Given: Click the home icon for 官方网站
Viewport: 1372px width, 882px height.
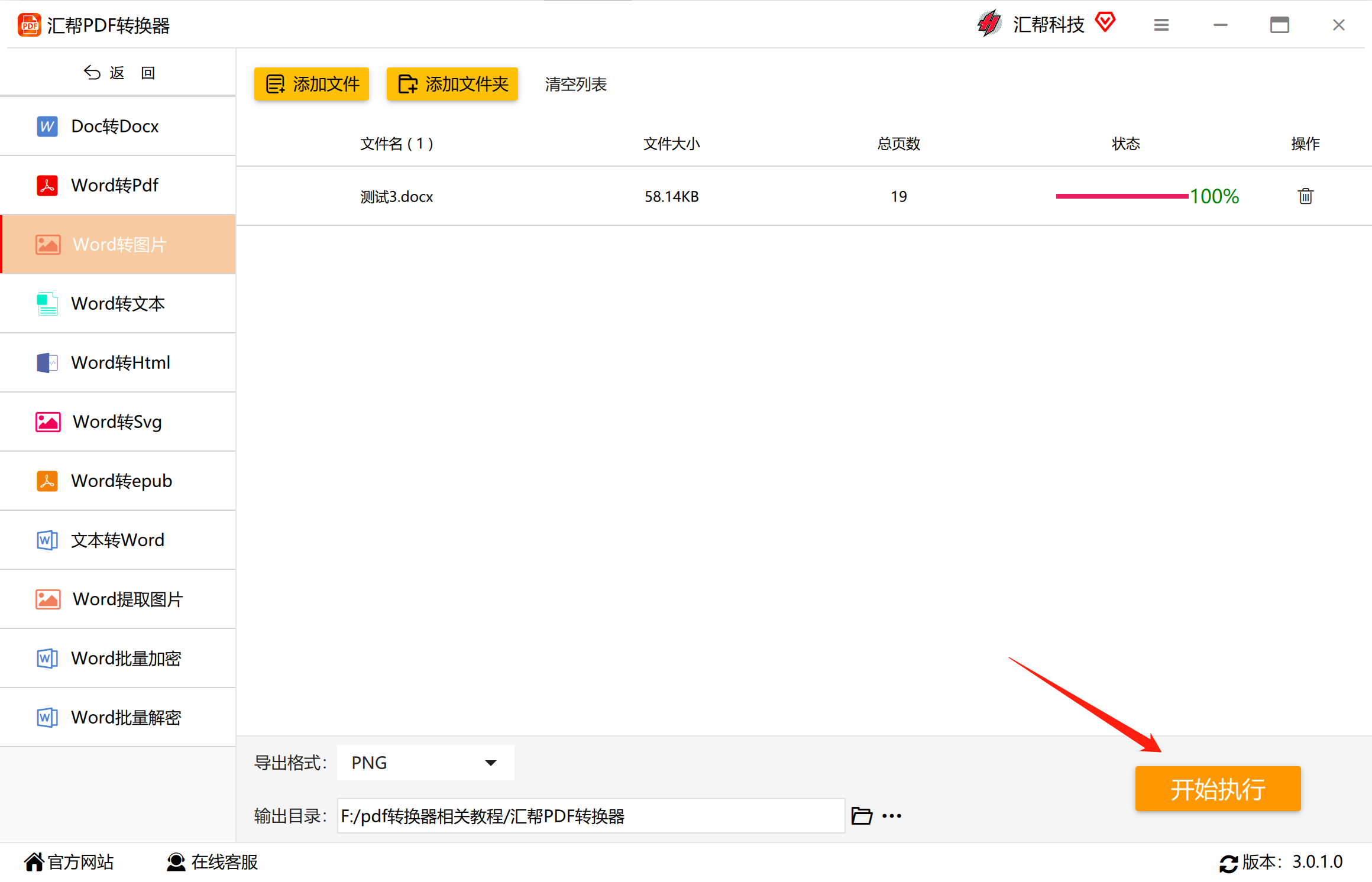Looking at the screenshot, I should tap(34, 862).
